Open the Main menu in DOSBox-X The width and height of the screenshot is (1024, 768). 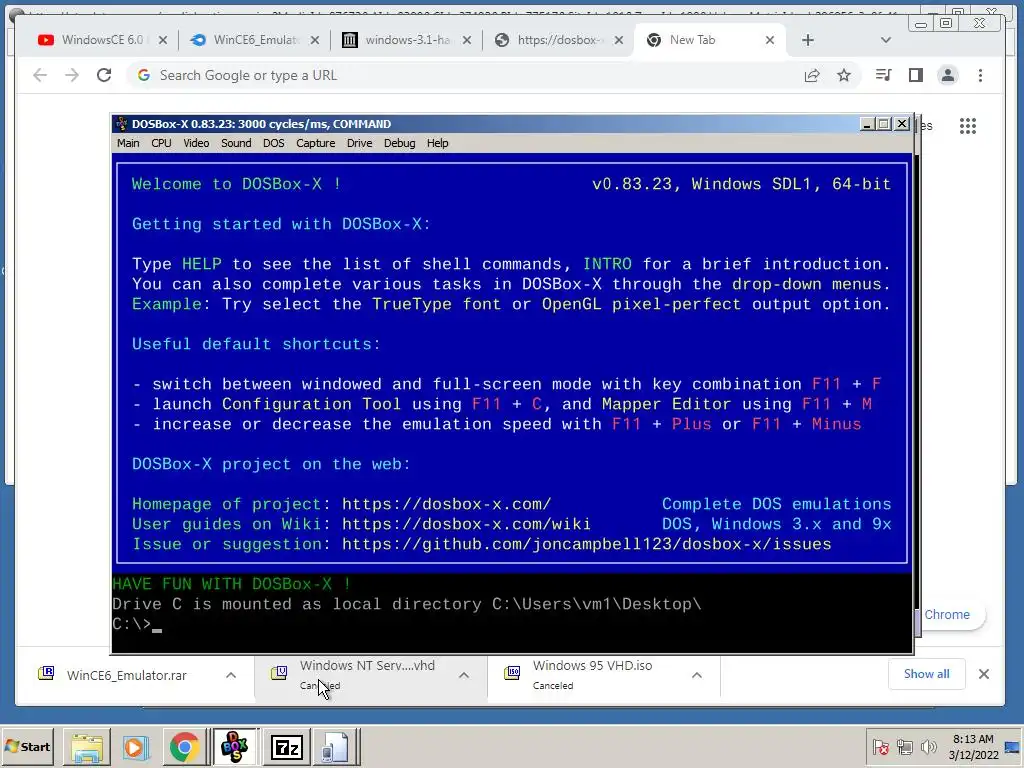(128, 143)
